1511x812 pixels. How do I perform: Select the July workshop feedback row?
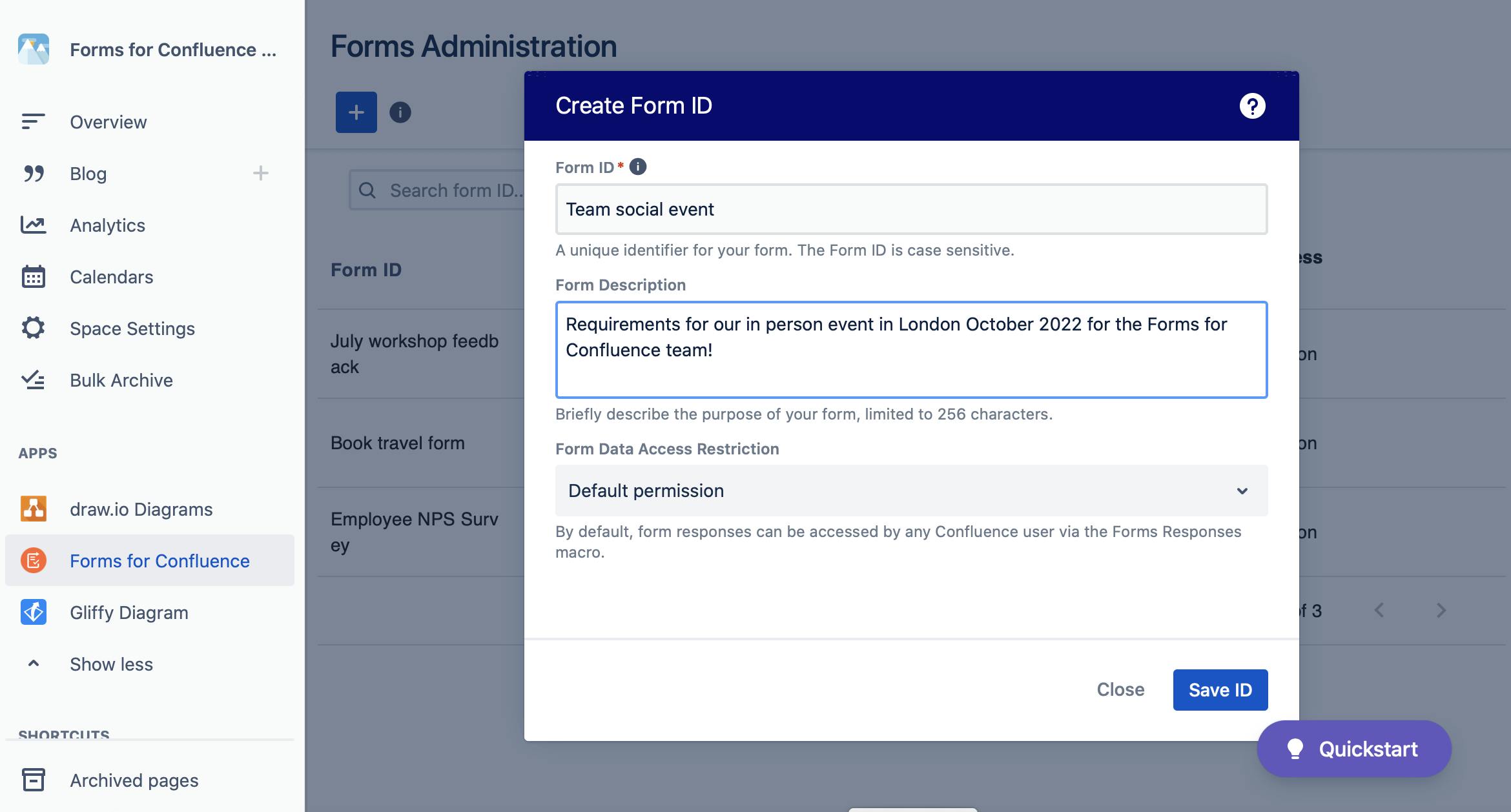click(415, 354)
